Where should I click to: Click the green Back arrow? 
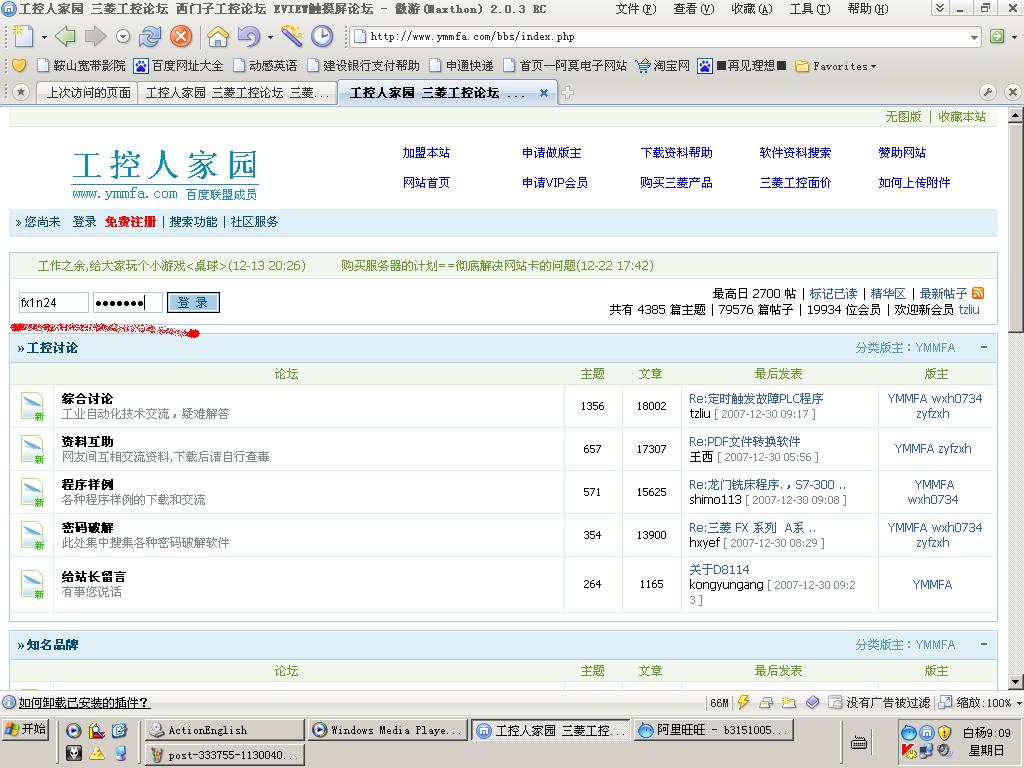point(65,37)
